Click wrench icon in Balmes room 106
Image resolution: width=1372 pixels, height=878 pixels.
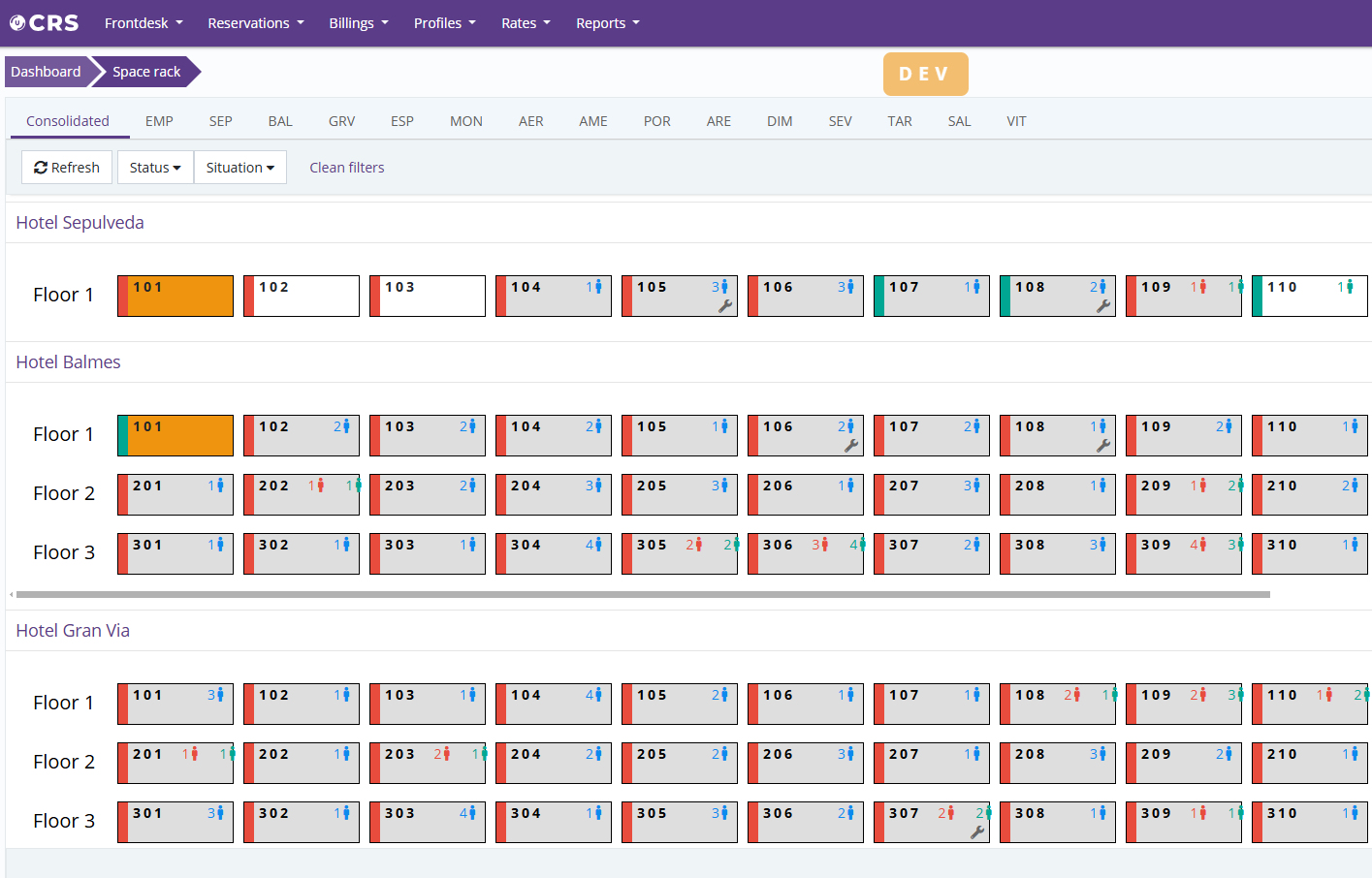click(x=850, y=446)
